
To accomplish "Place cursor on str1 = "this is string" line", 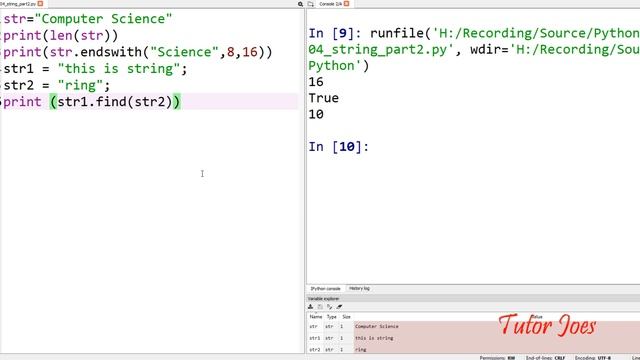I will pos(95,69).
